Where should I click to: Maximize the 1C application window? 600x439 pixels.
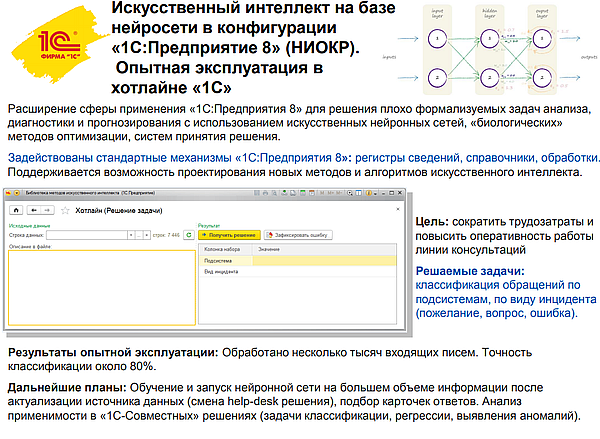click(x=391, y=193)
